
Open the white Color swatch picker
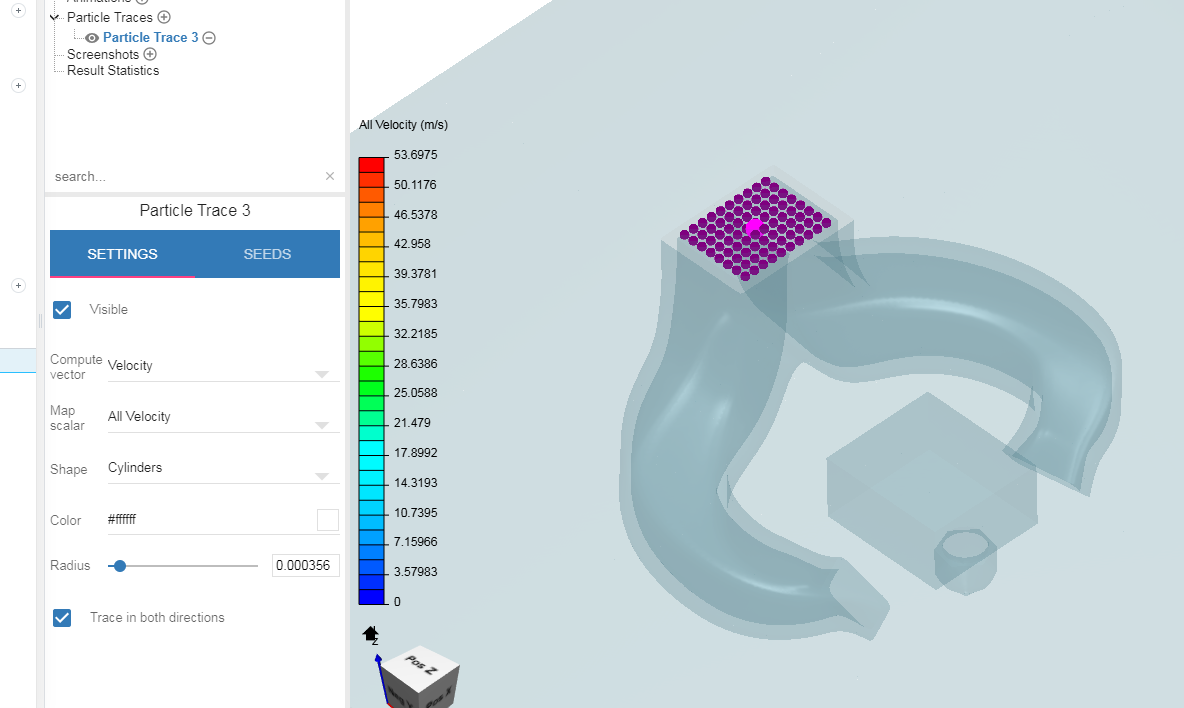pyautogui.click(x=328, y=519)
